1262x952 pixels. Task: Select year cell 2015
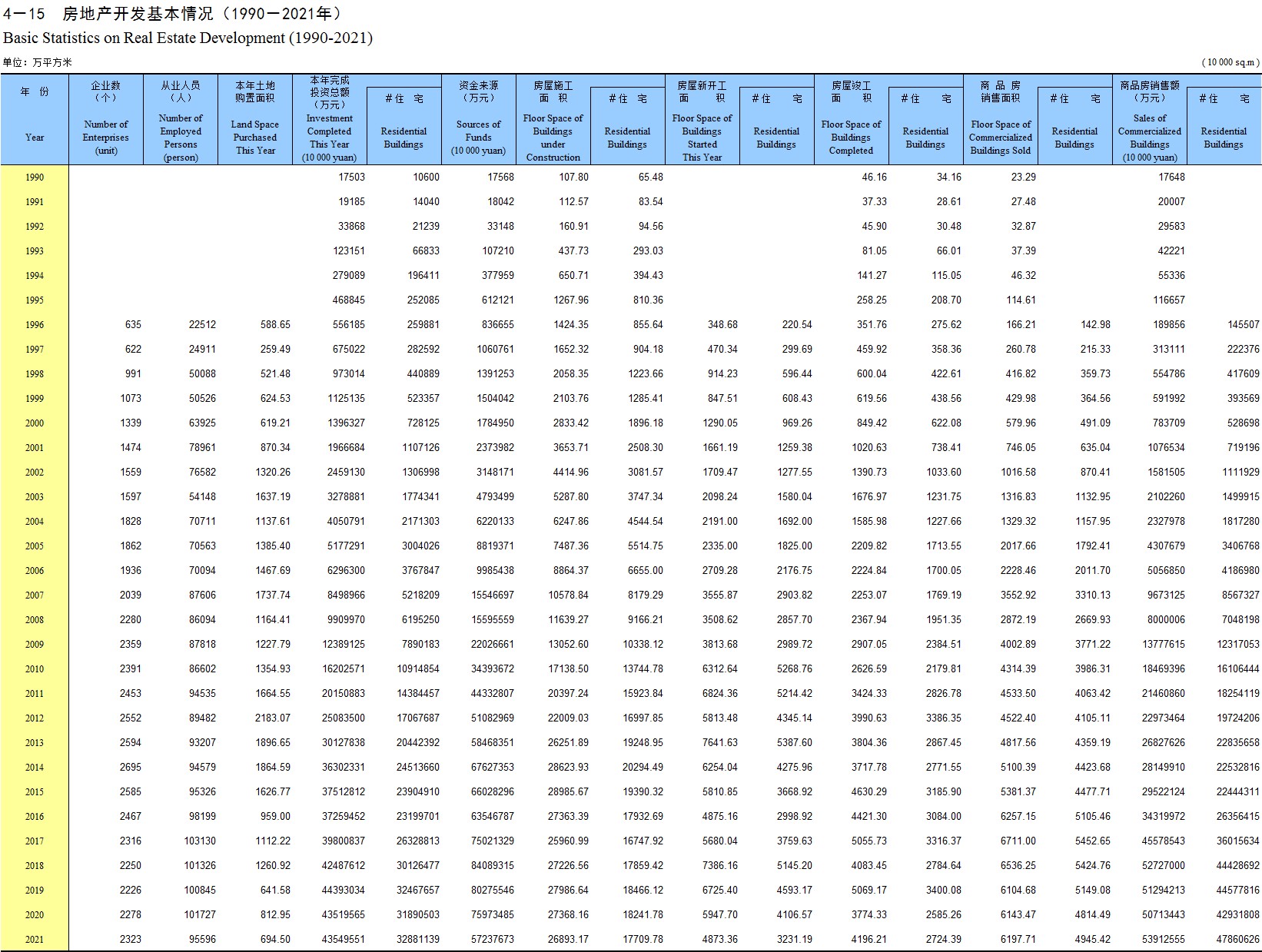[x=35, y=792]
